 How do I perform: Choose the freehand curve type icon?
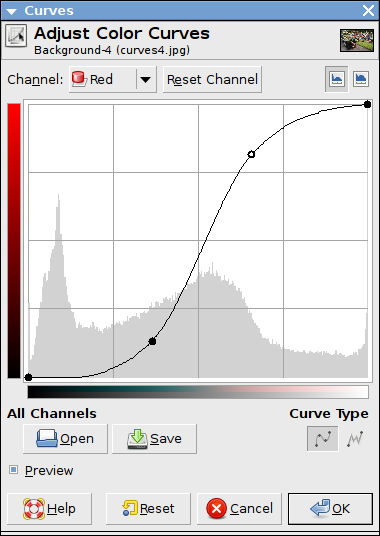point(355,439)
